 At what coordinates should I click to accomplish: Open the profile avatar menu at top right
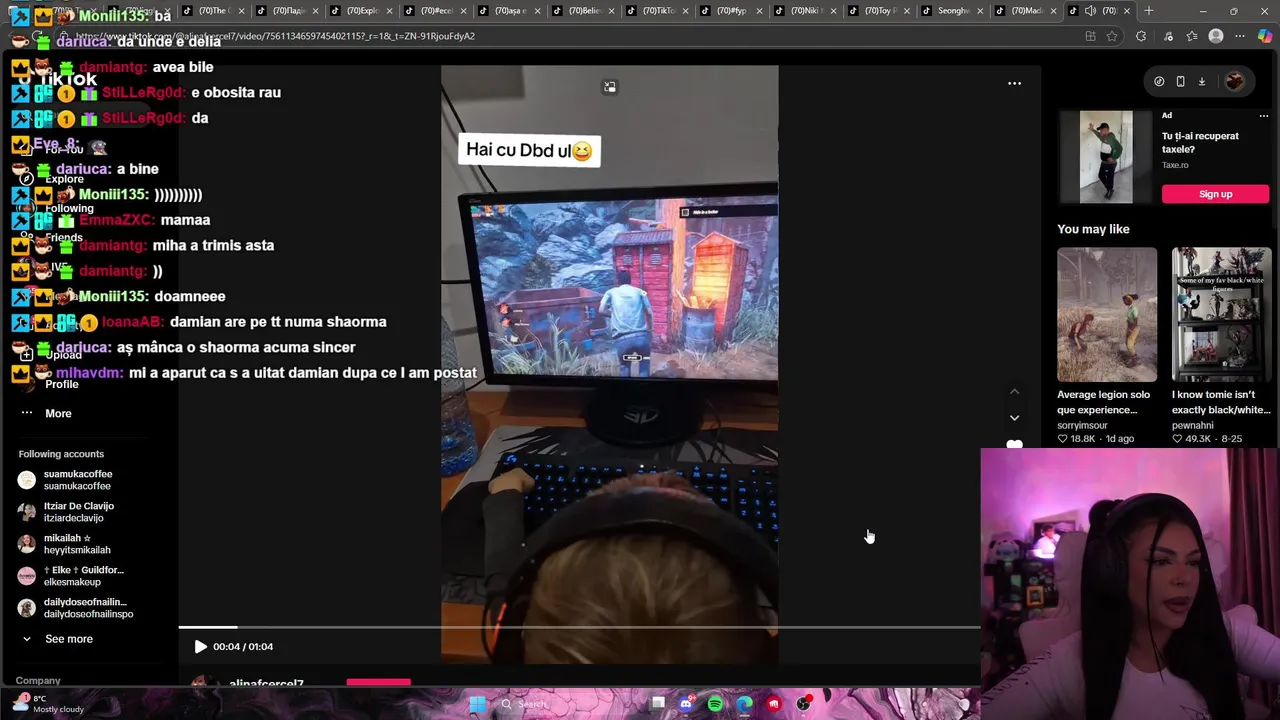point(1235,82)
